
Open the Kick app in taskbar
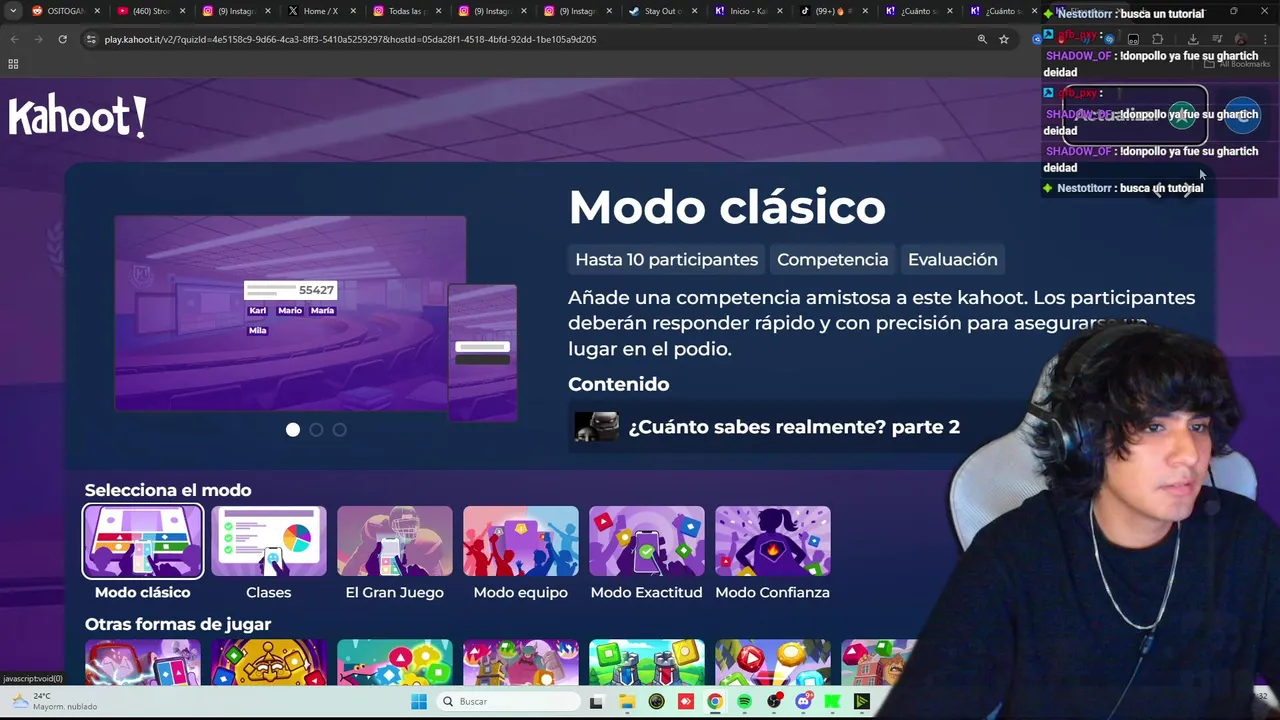pos(832,701)
